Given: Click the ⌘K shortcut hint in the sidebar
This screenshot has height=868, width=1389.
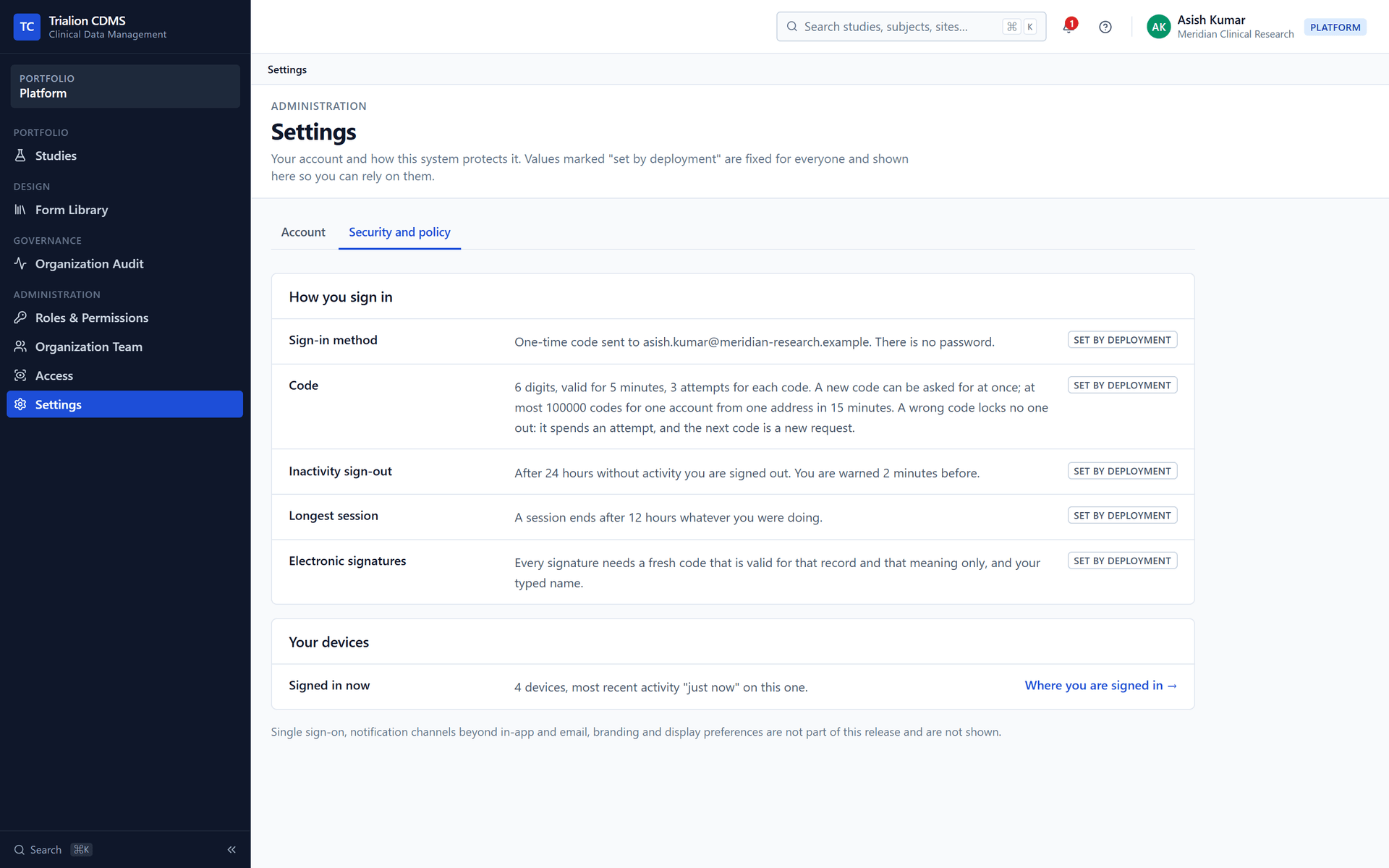Looking at the screenshot, I should click(x=81, y=850).
